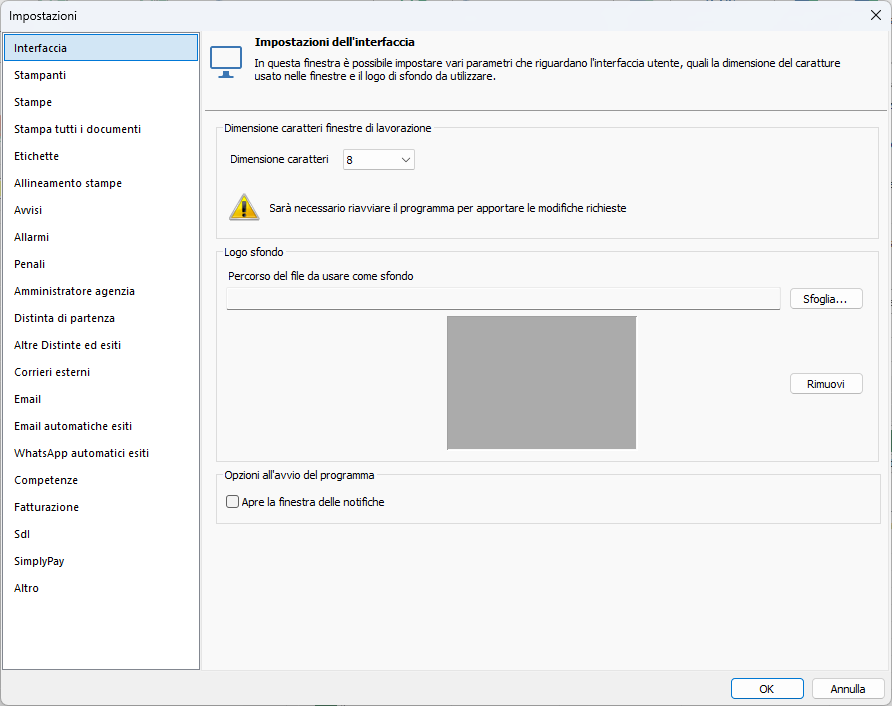Viewport: 892px width, 706px height.
Task: Click the monitor icon beside interface settings title
Action: click(x=225, y=62)
